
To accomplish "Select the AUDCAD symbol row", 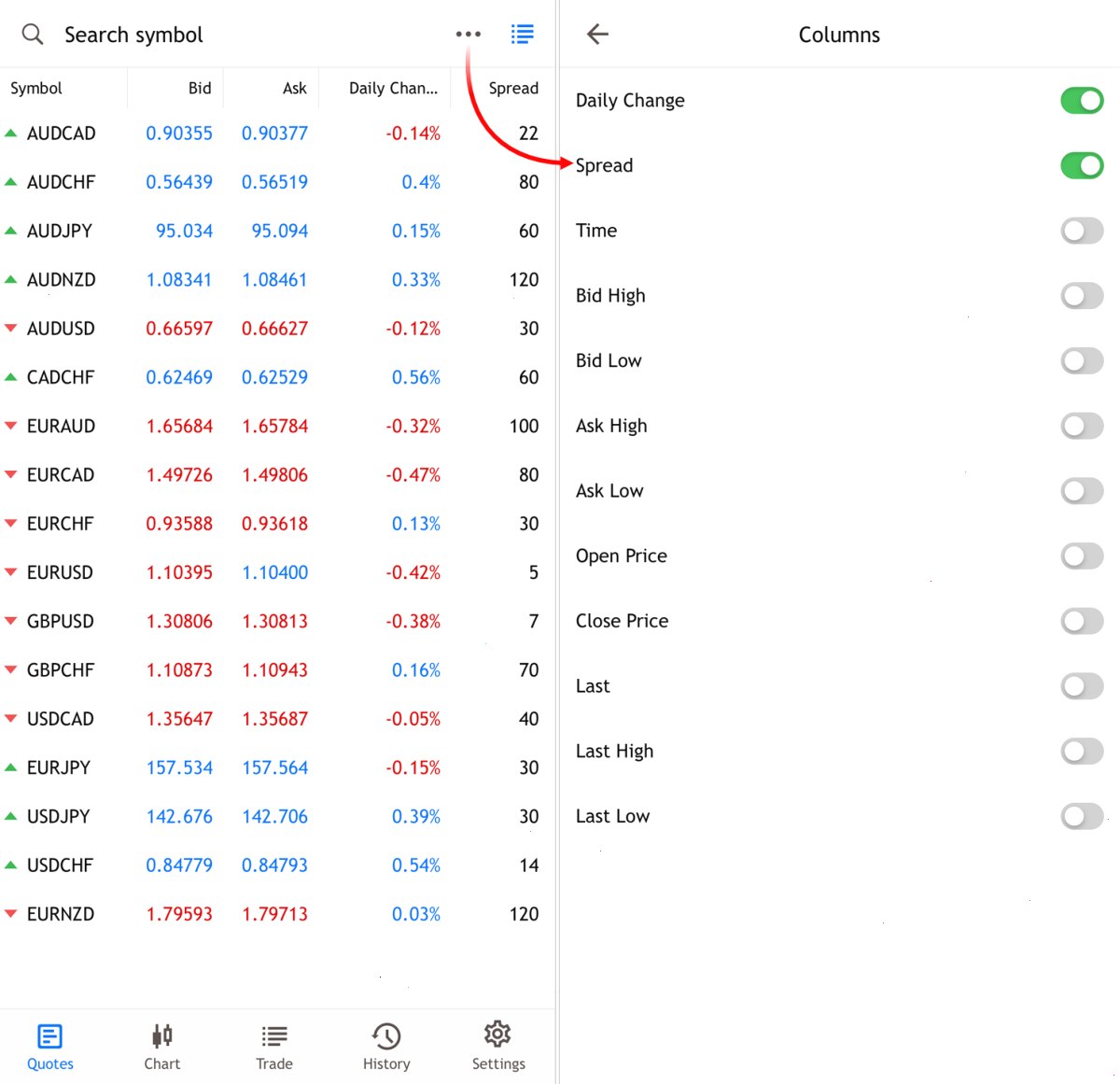I will point(277,134).
